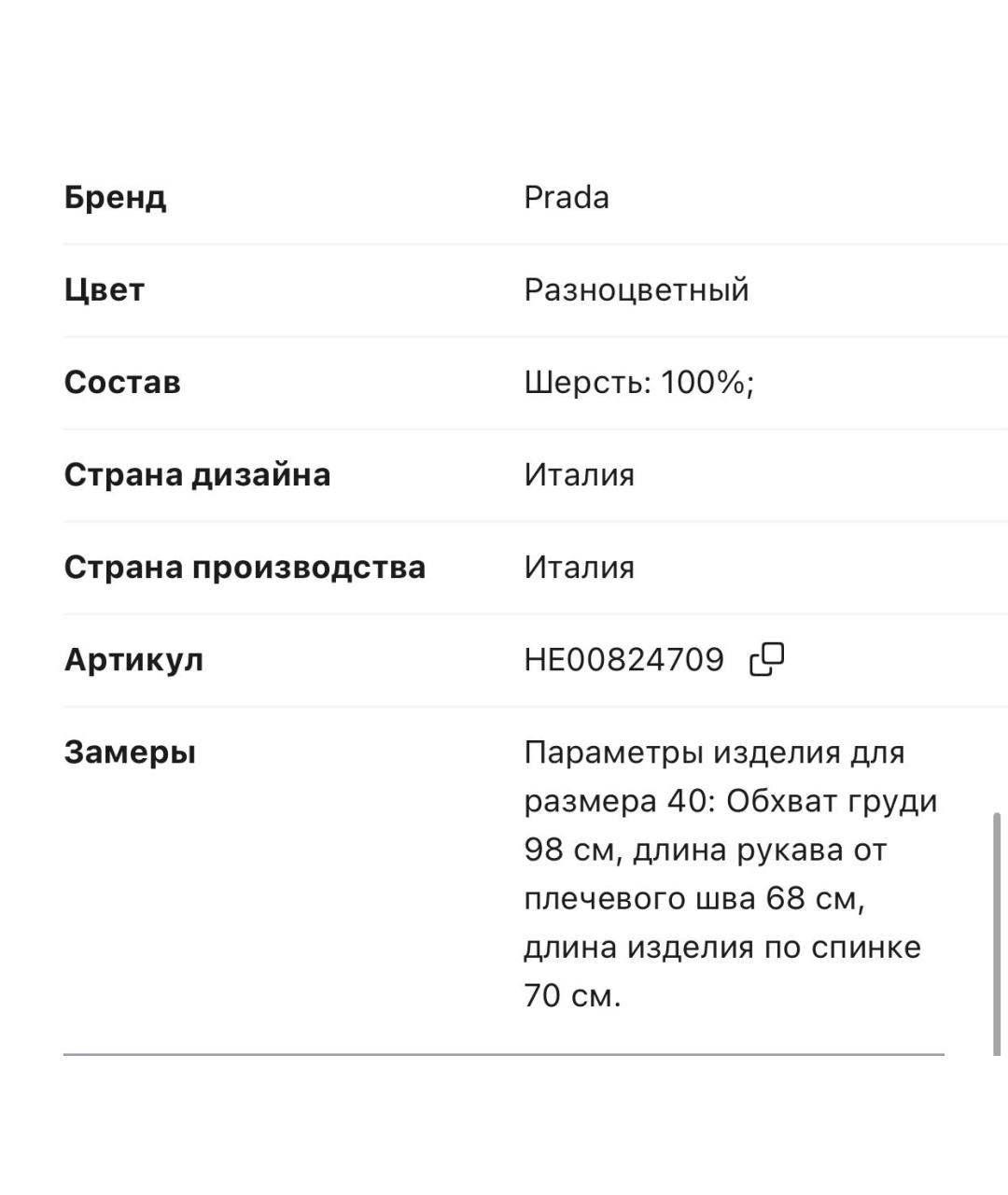Click the размера 40 size text
1008x1195 pixels.
pos(616,801)
